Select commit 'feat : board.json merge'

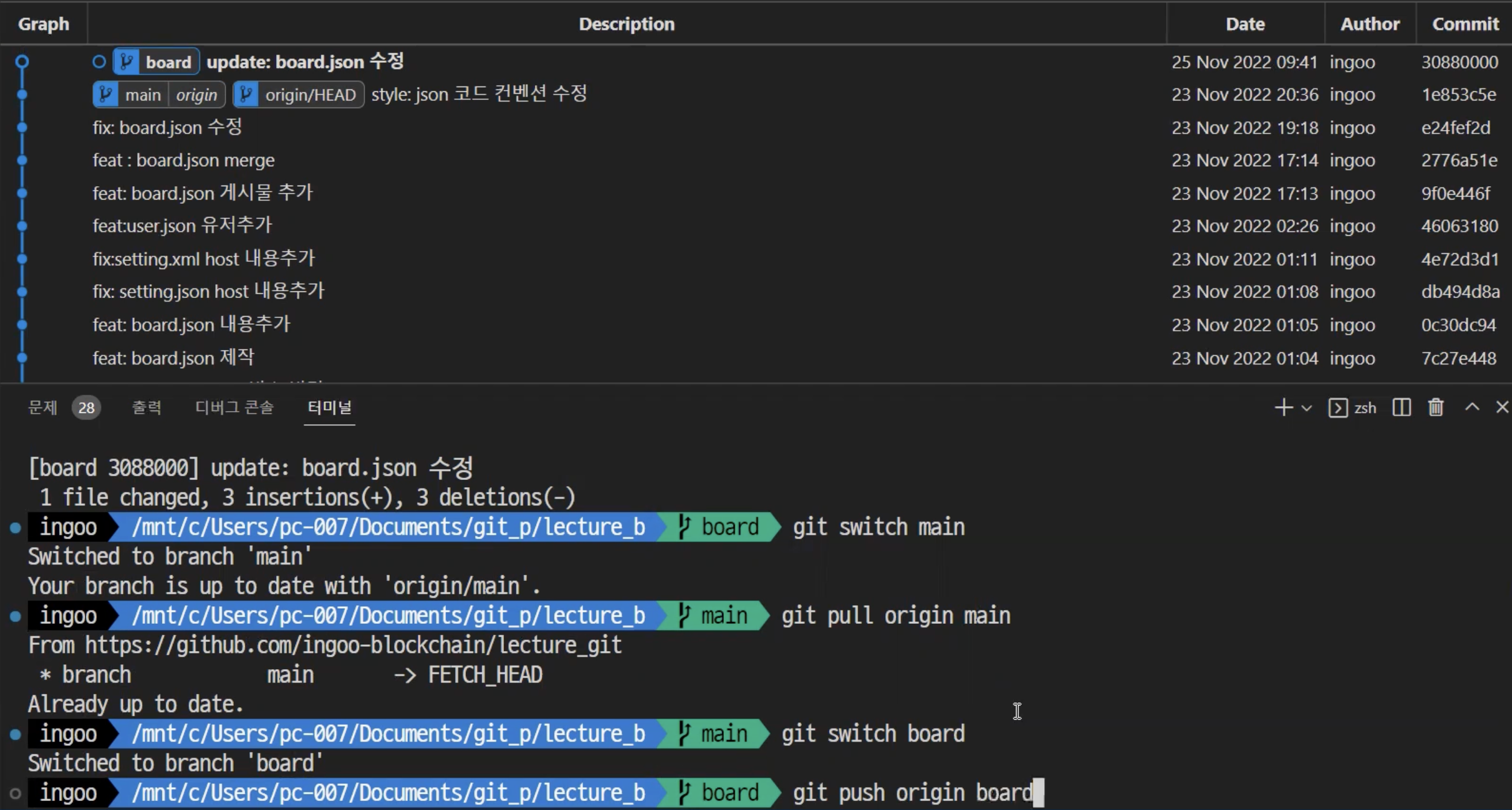[183, 160]
